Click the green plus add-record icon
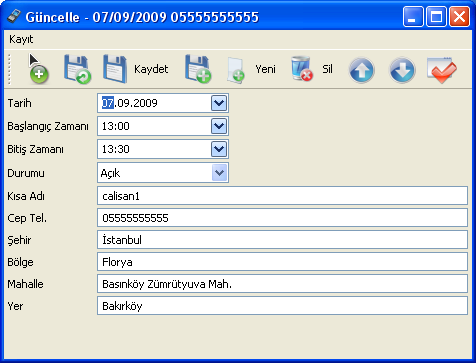This screenshot has height=363, width=476. (39, 70)
